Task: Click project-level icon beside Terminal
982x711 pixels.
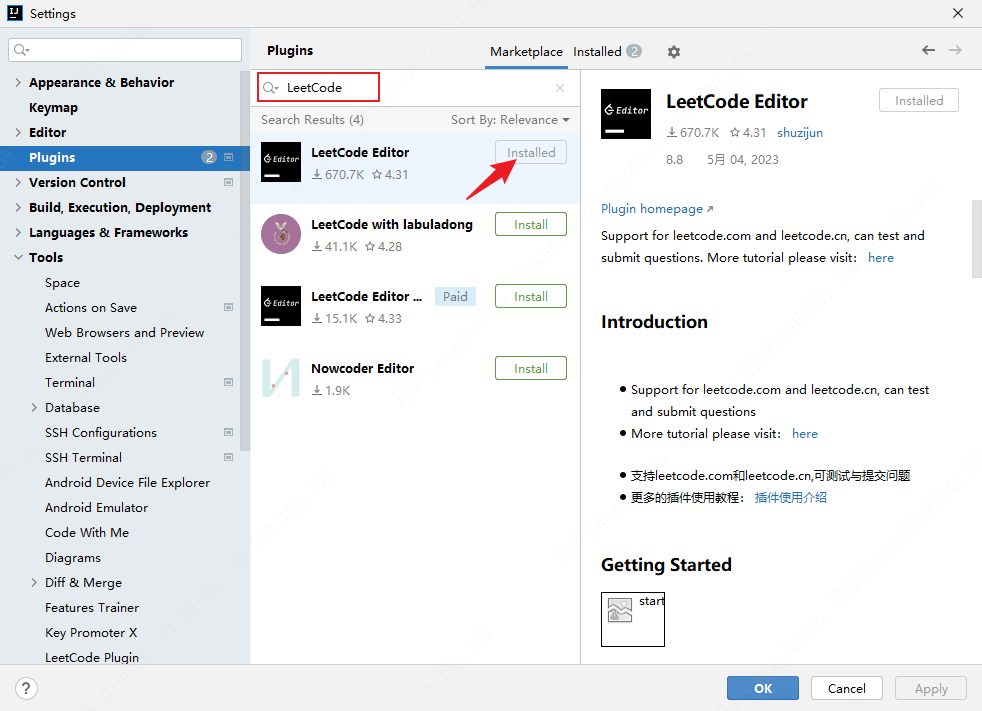Action: click(229, 383)
